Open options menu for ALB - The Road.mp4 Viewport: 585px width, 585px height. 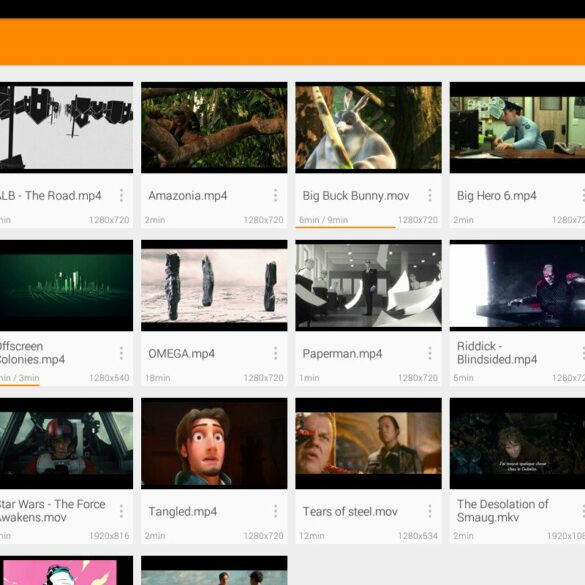[121, 195]
